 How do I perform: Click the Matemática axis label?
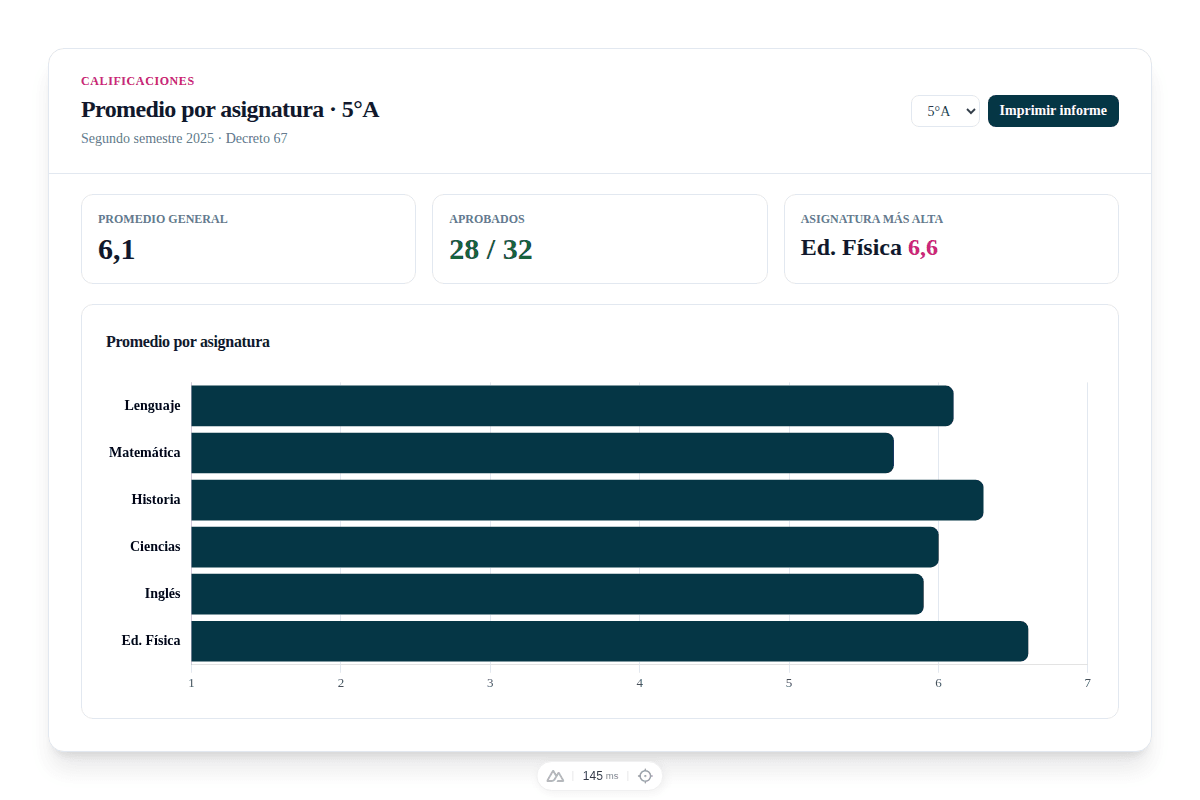[145, 453]
